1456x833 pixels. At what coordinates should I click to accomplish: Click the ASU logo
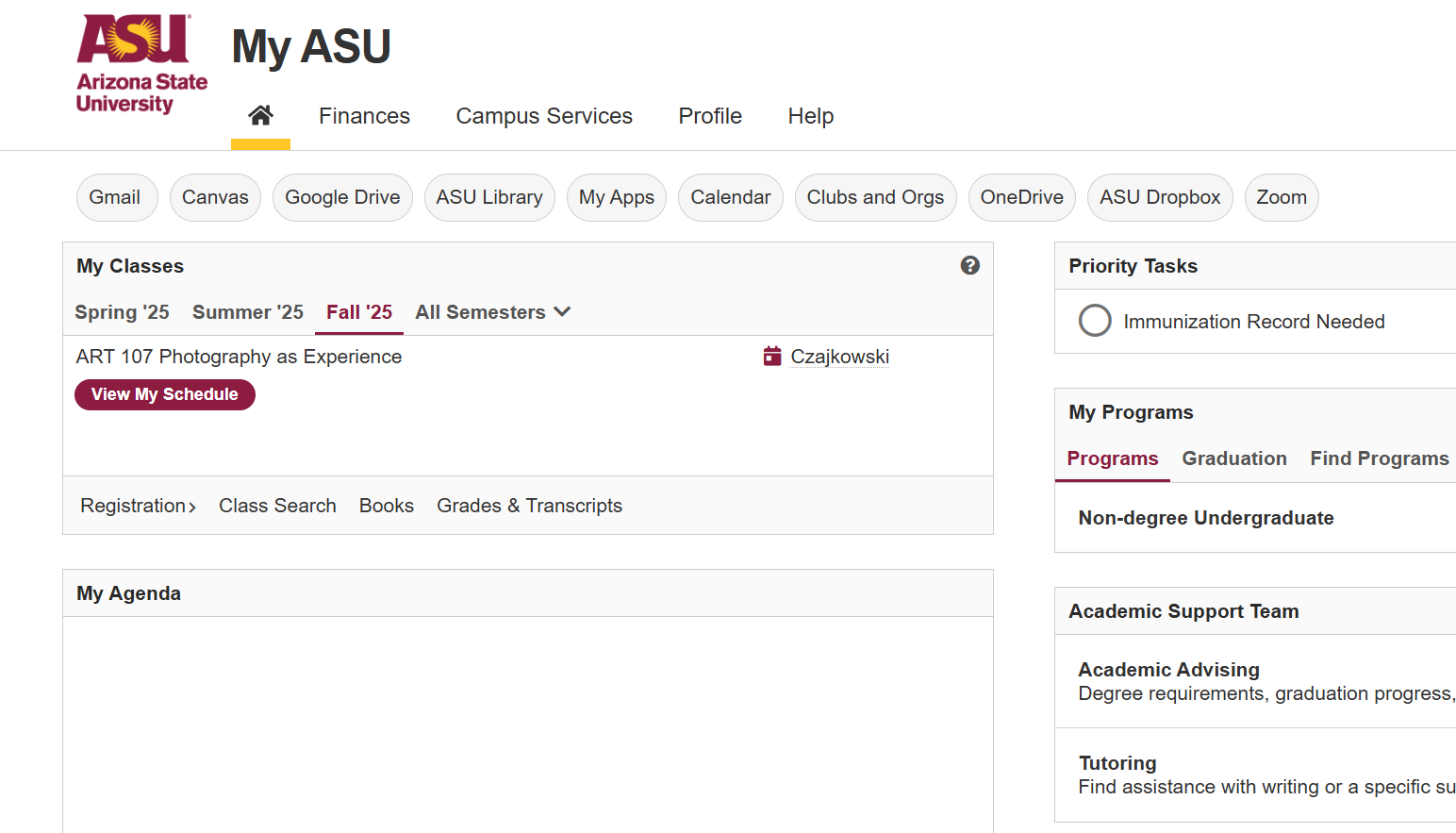pyautogui.click(x=141, y=64)
